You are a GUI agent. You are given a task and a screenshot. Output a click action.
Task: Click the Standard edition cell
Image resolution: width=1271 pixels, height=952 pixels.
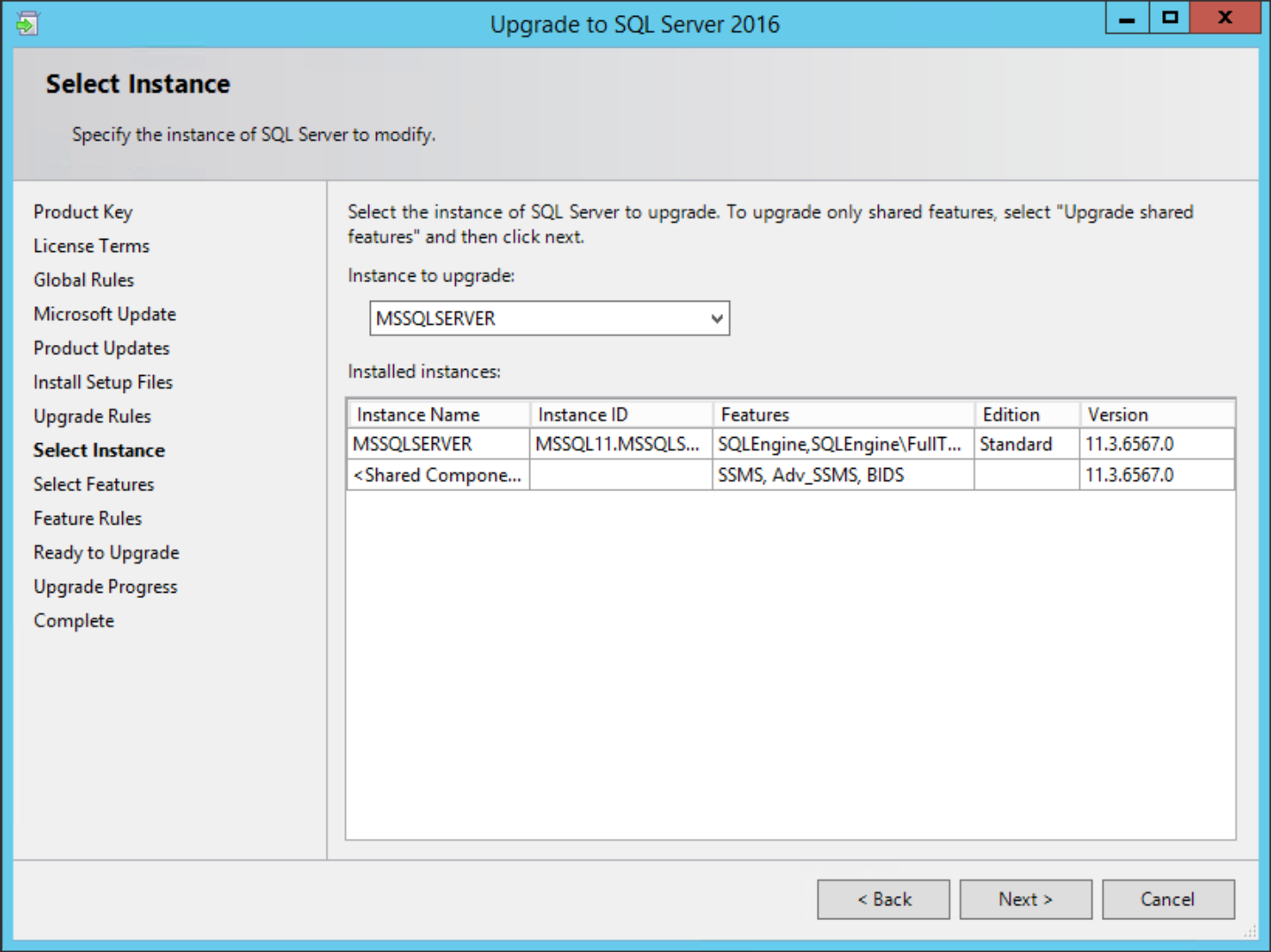pyautogui.click(x=1028, y=444)
